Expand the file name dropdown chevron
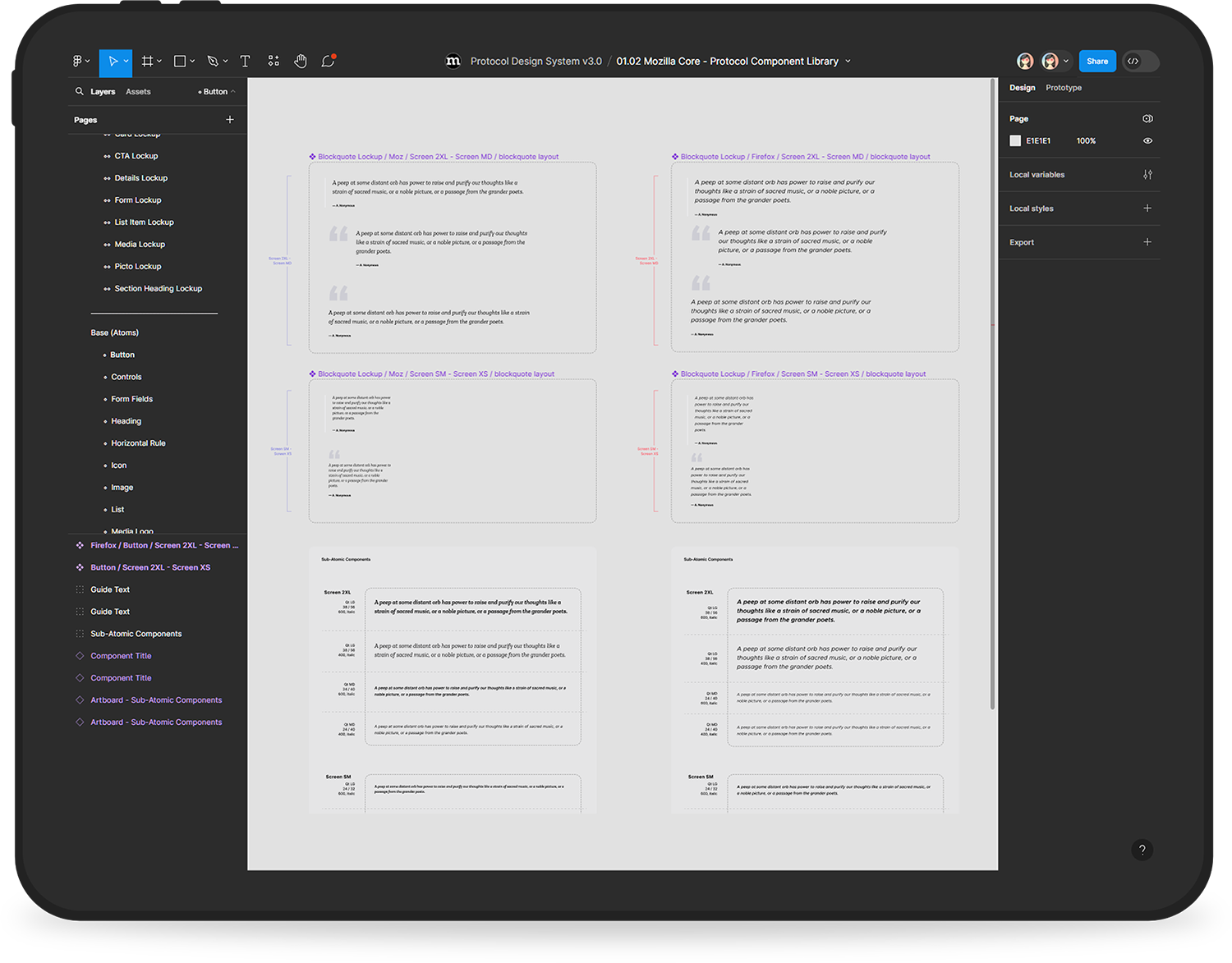Screen dimensions: 1232x963 (848, 62)
